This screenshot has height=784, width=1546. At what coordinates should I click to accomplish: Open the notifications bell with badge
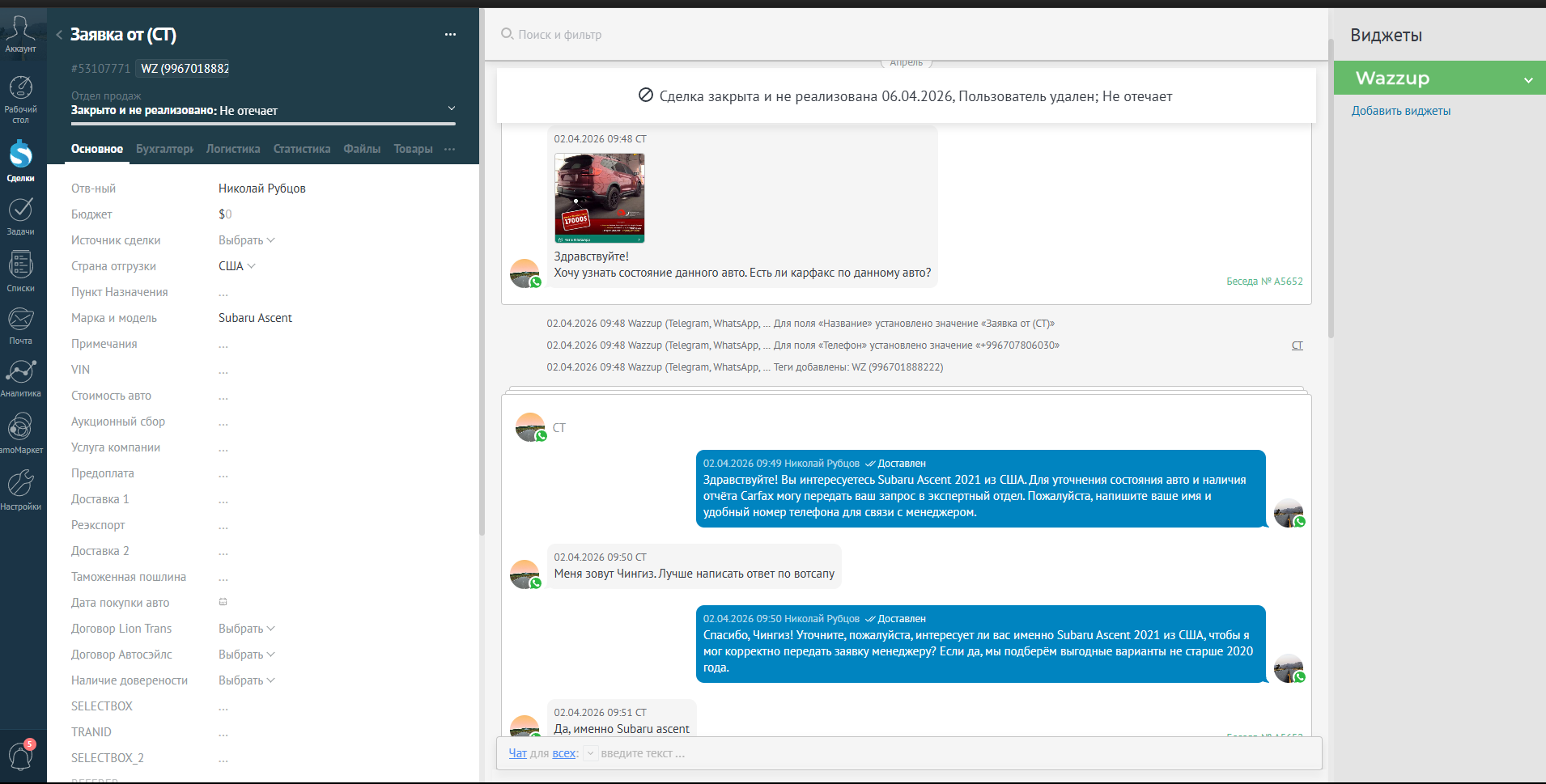pyautogui.click(x=20, y=756)
